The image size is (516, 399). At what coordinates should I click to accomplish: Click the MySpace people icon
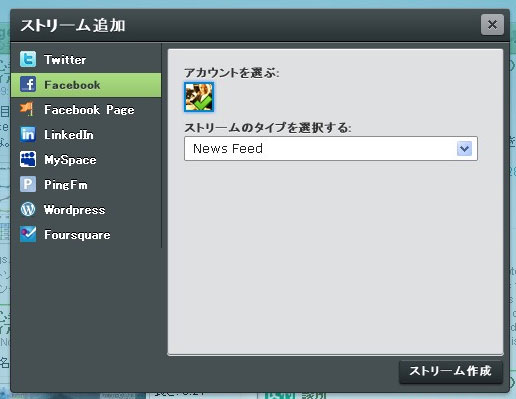pyautogui.click(x=28, y=160)
